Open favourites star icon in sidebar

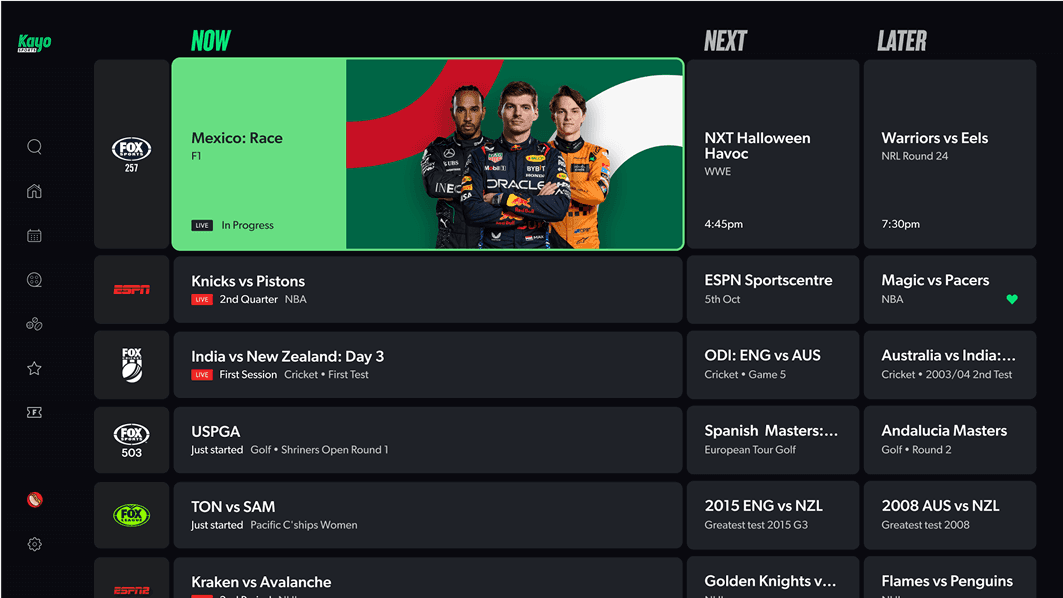coord(35,368)
